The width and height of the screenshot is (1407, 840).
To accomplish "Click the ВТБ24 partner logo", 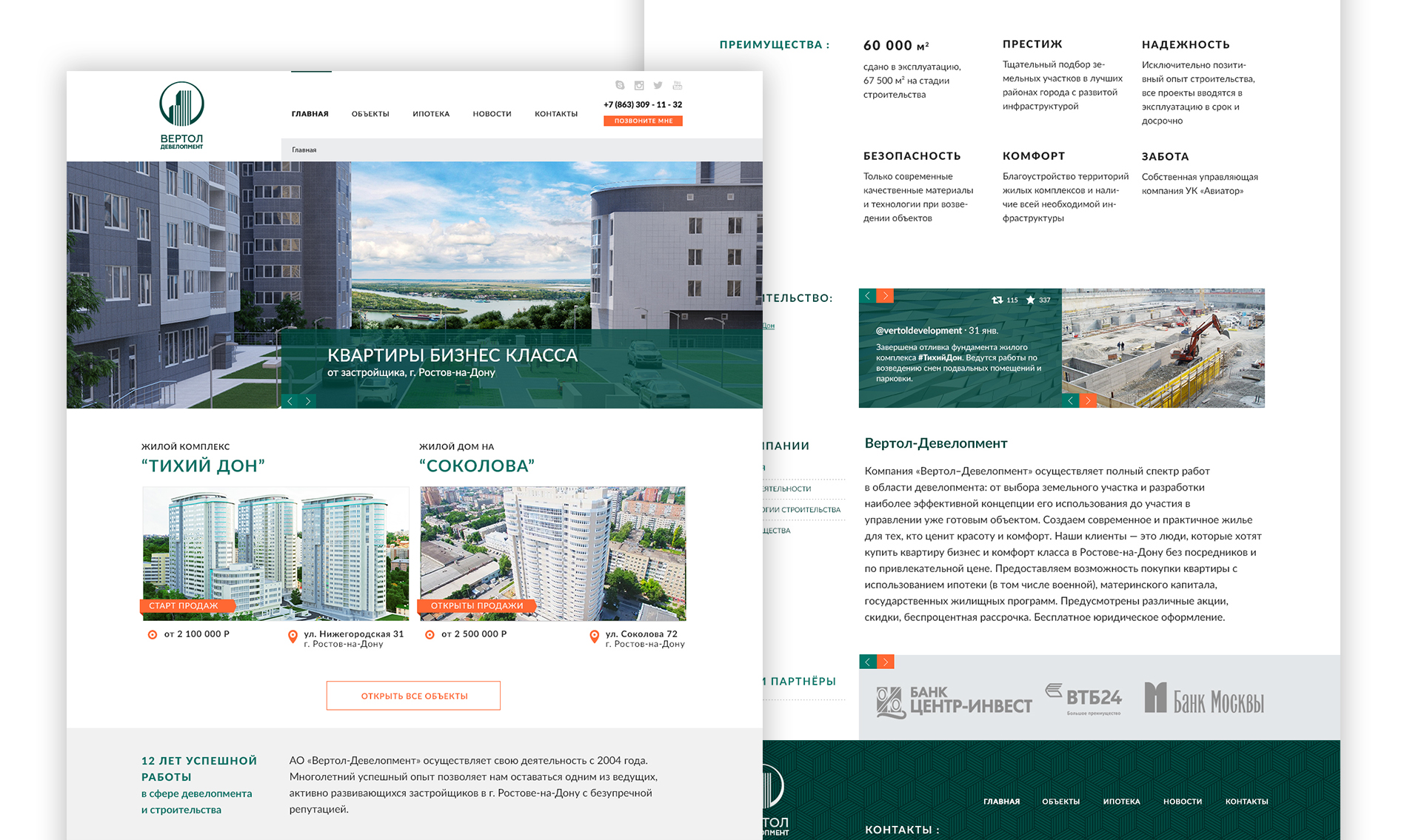I will 1085,699.
